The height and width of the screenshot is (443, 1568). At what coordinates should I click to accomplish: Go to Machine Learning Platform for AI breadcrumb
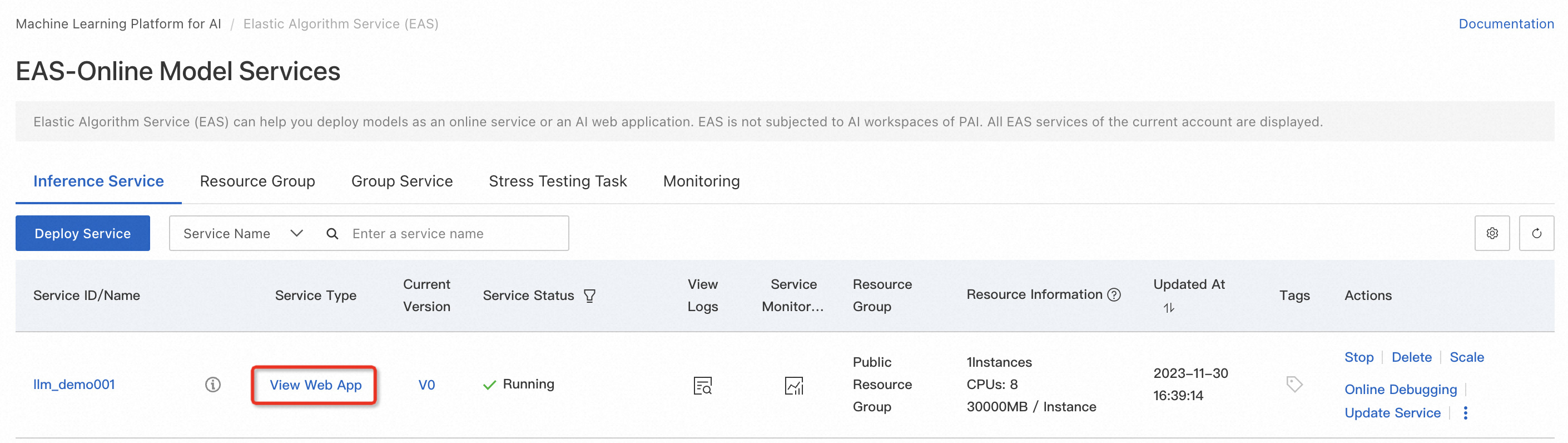(x=118, y=24)
